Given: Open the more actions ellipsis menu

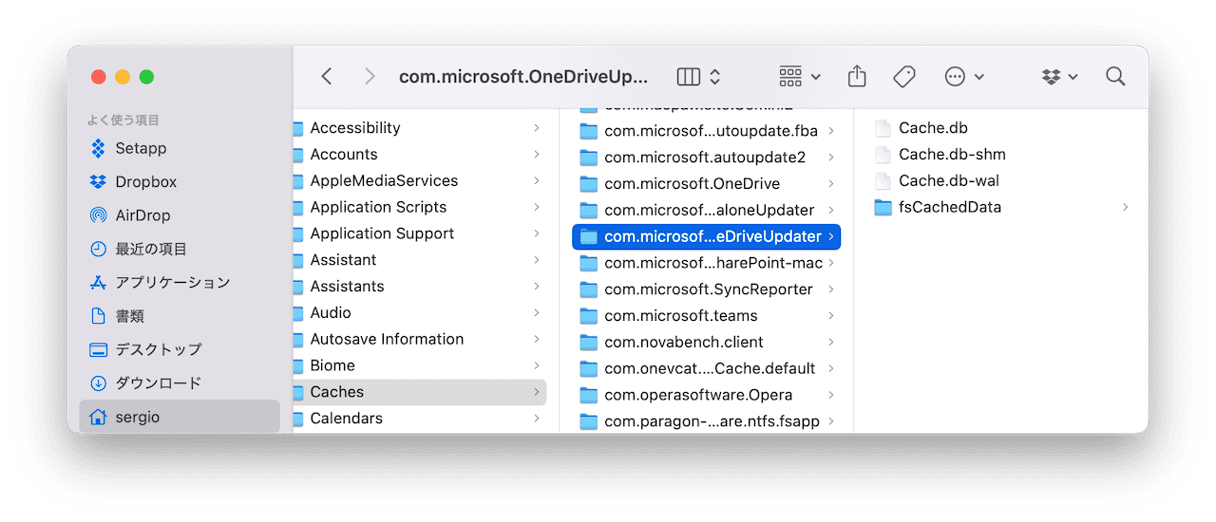Looking at the screenshot, I should coord(964,76).
